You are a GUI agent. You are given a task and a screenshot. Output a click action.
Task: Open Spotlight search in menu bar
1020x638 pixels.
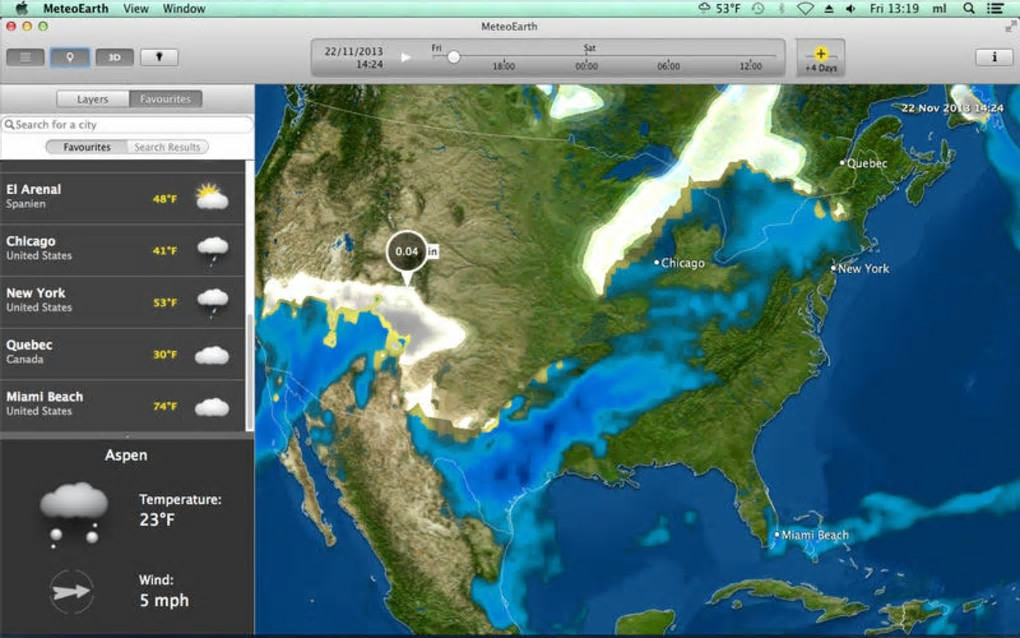point(969,8)
